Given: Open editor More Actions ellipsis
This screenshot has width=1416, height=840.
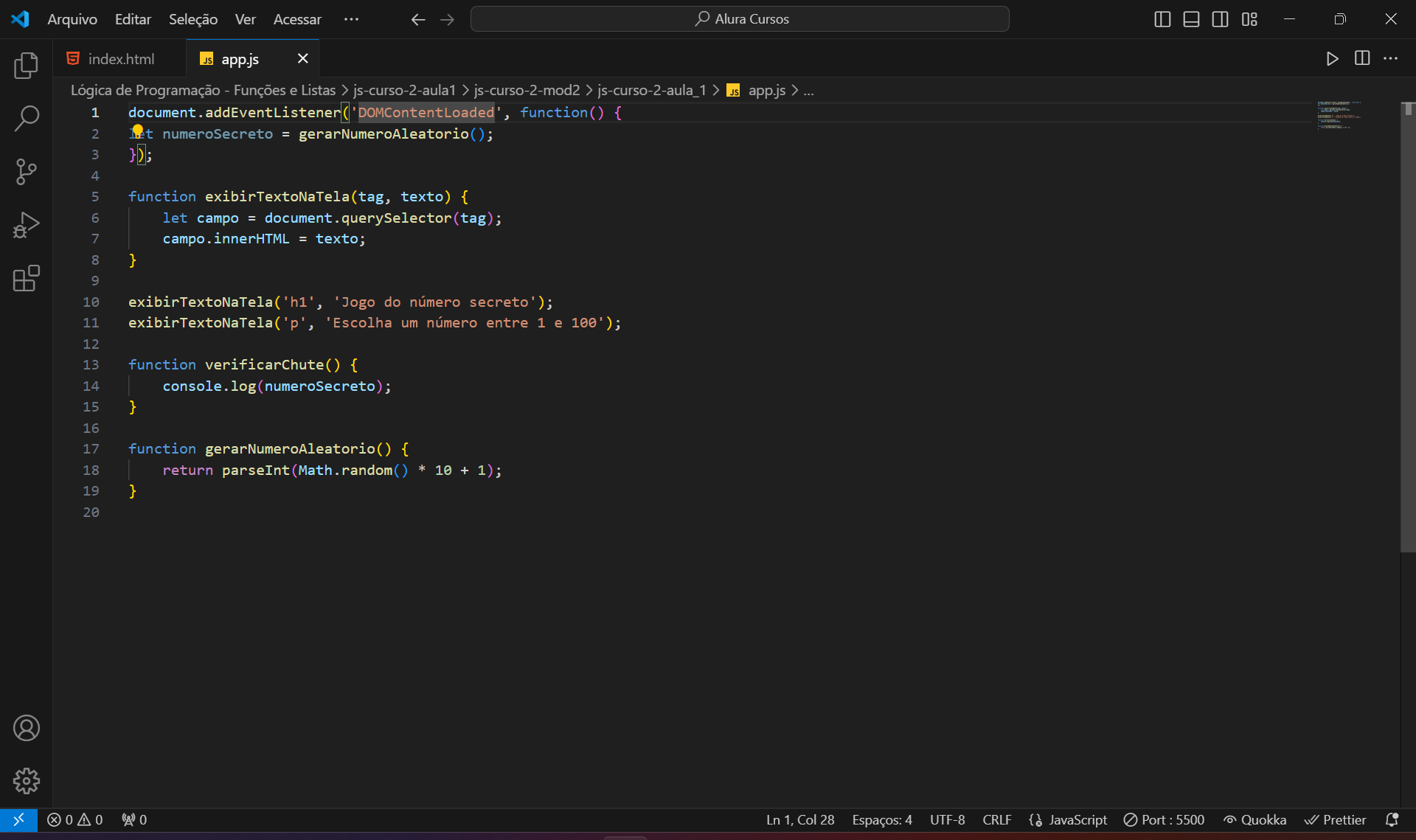Looking at the screenshot, I should point(1390,58).
